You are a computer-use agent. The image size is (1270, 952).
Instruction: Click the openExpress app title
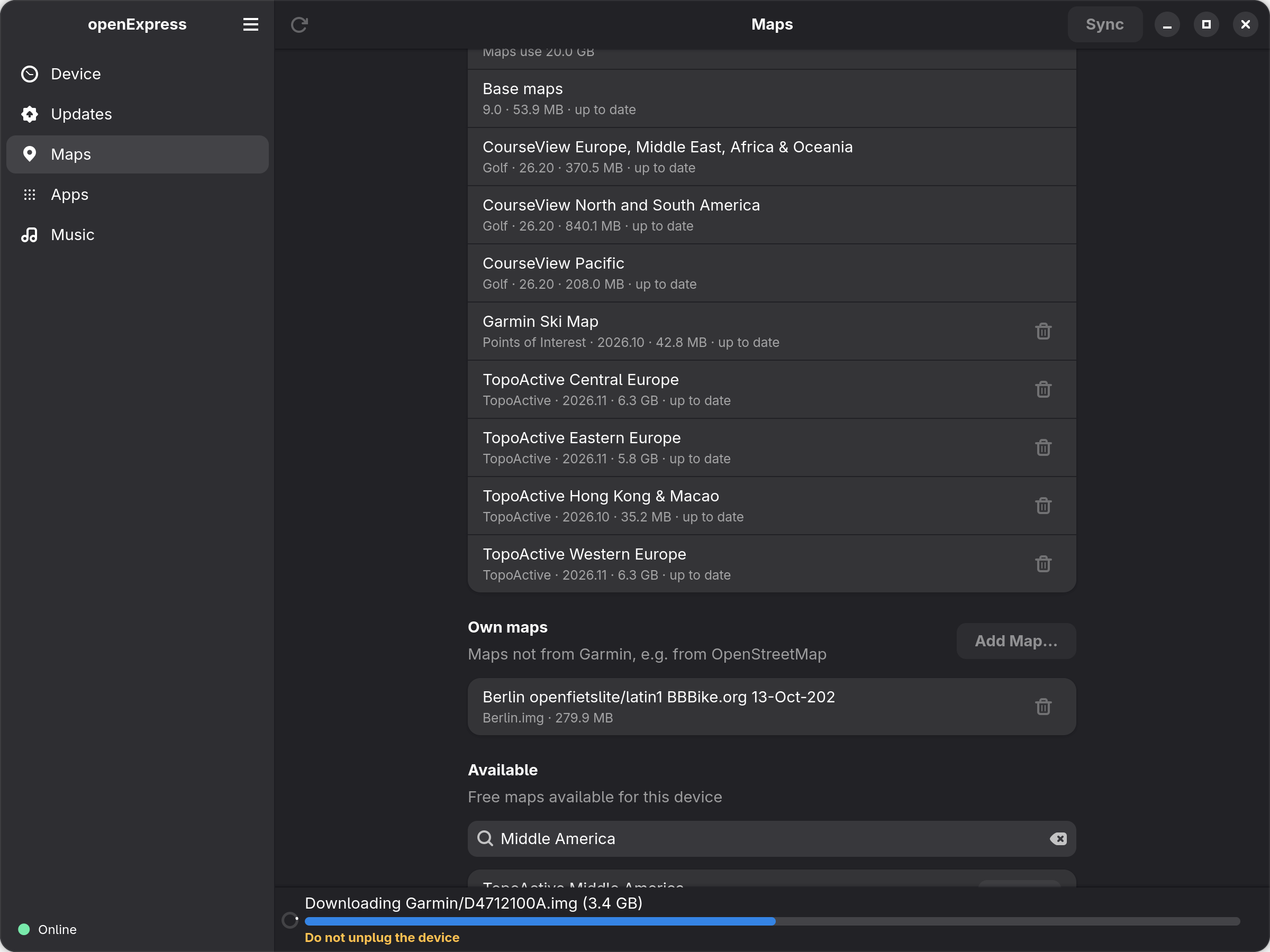[x=137, y=24]
